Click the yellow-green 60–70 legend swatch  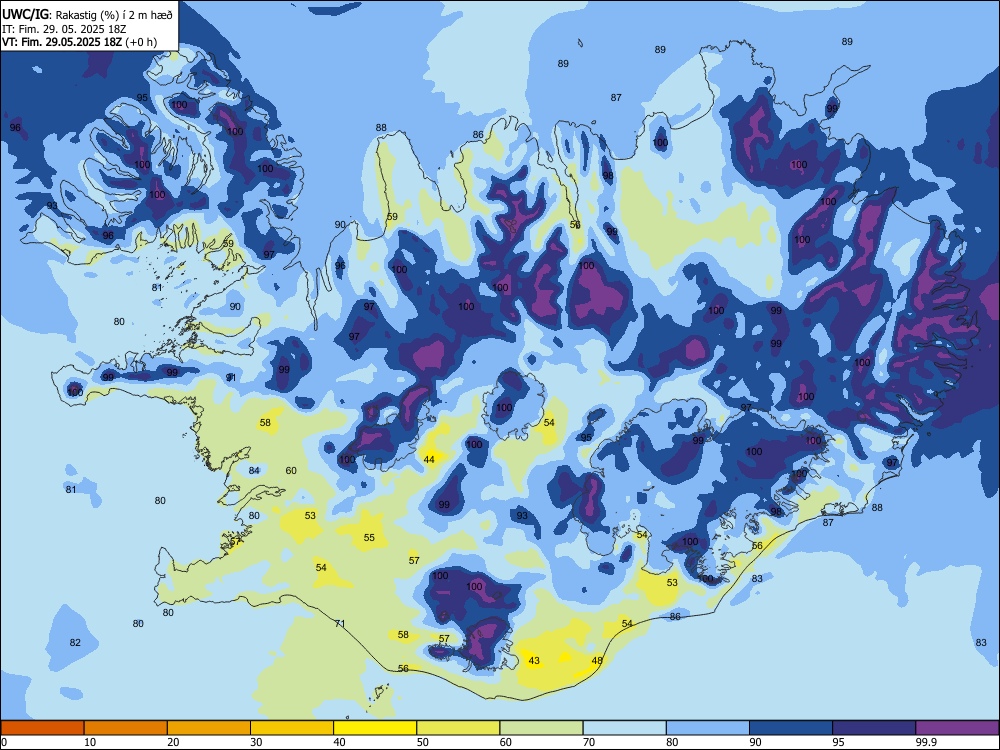click(x=541, y=728)
